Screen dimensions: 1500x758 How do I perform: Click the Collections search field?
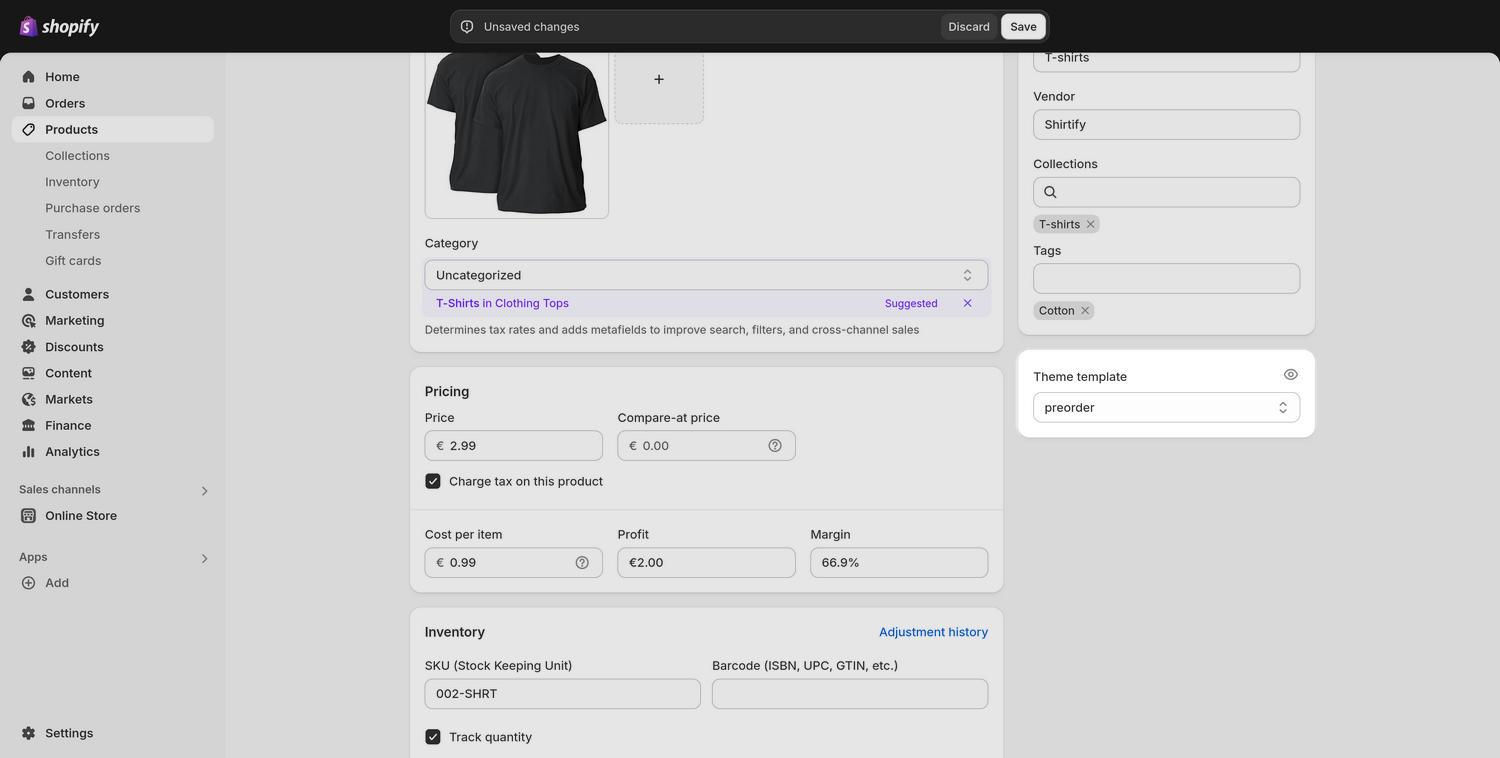(1166, 192)
